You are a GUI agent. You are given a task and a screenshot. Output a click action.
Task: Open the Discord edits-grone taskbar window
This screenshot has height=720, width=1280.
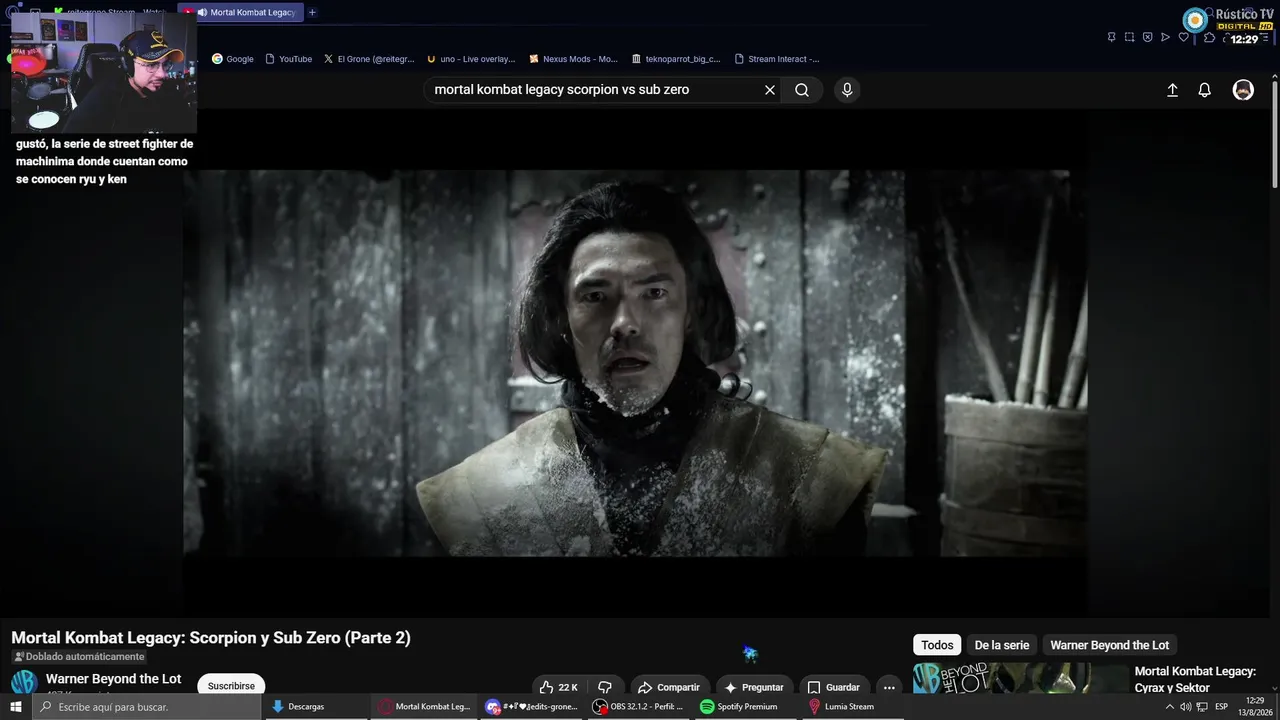[x=531, y=707]
